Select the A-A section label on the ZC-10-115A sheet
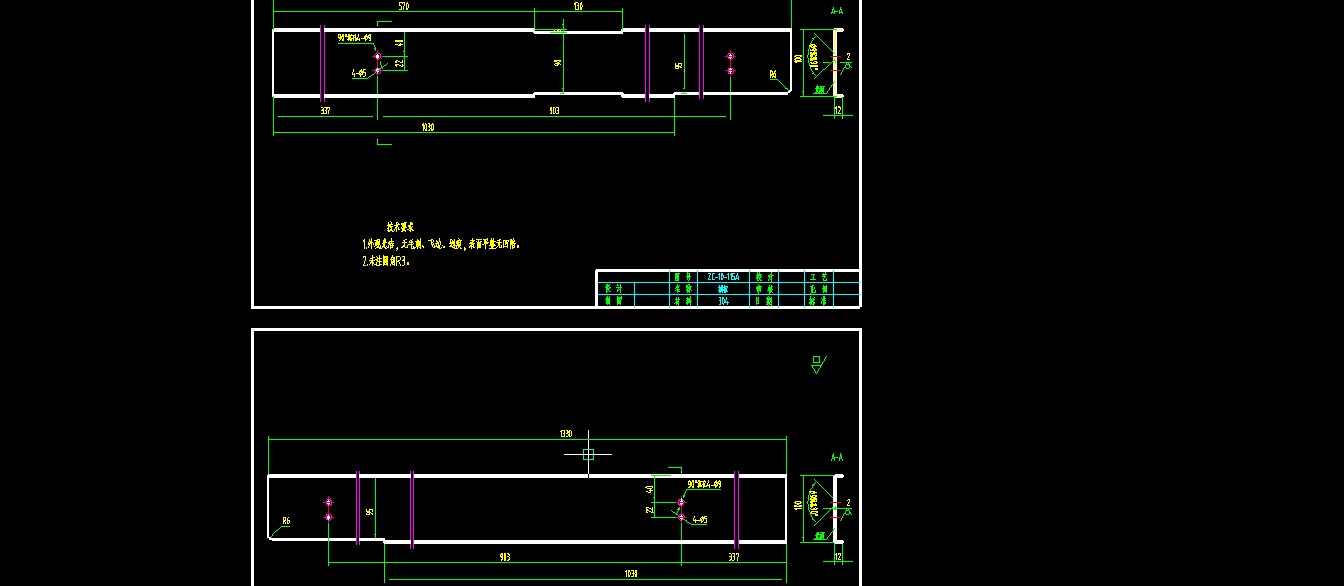Screen dimensions: 1344x586 coord(836,11)
